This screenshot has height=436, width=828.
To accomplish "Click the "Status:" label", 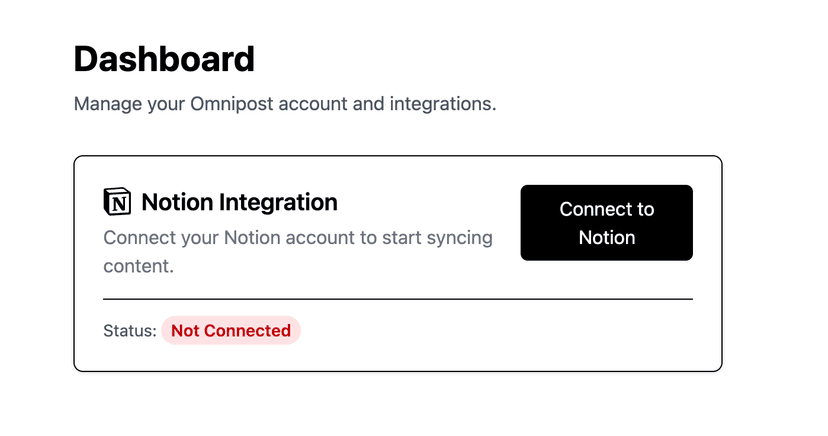I will 129,331.
